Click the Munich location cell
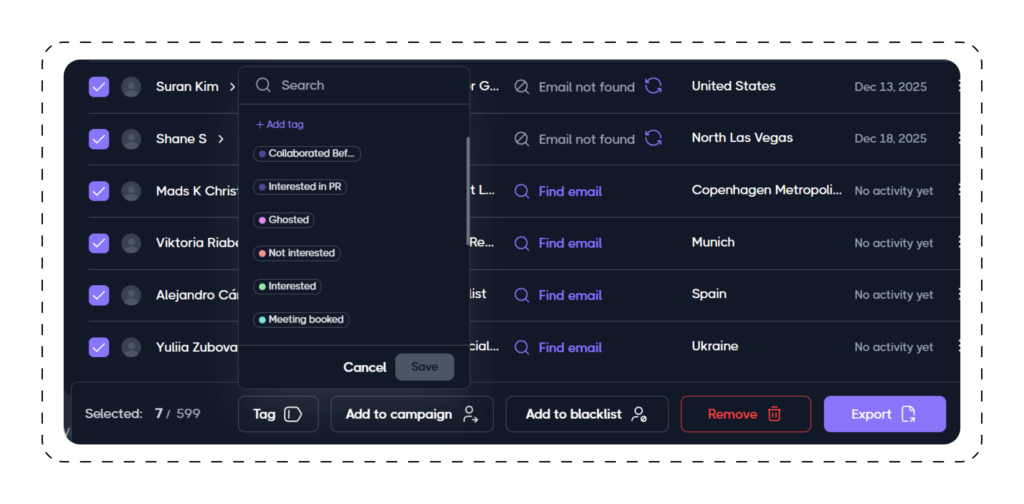 click(713, 242)
